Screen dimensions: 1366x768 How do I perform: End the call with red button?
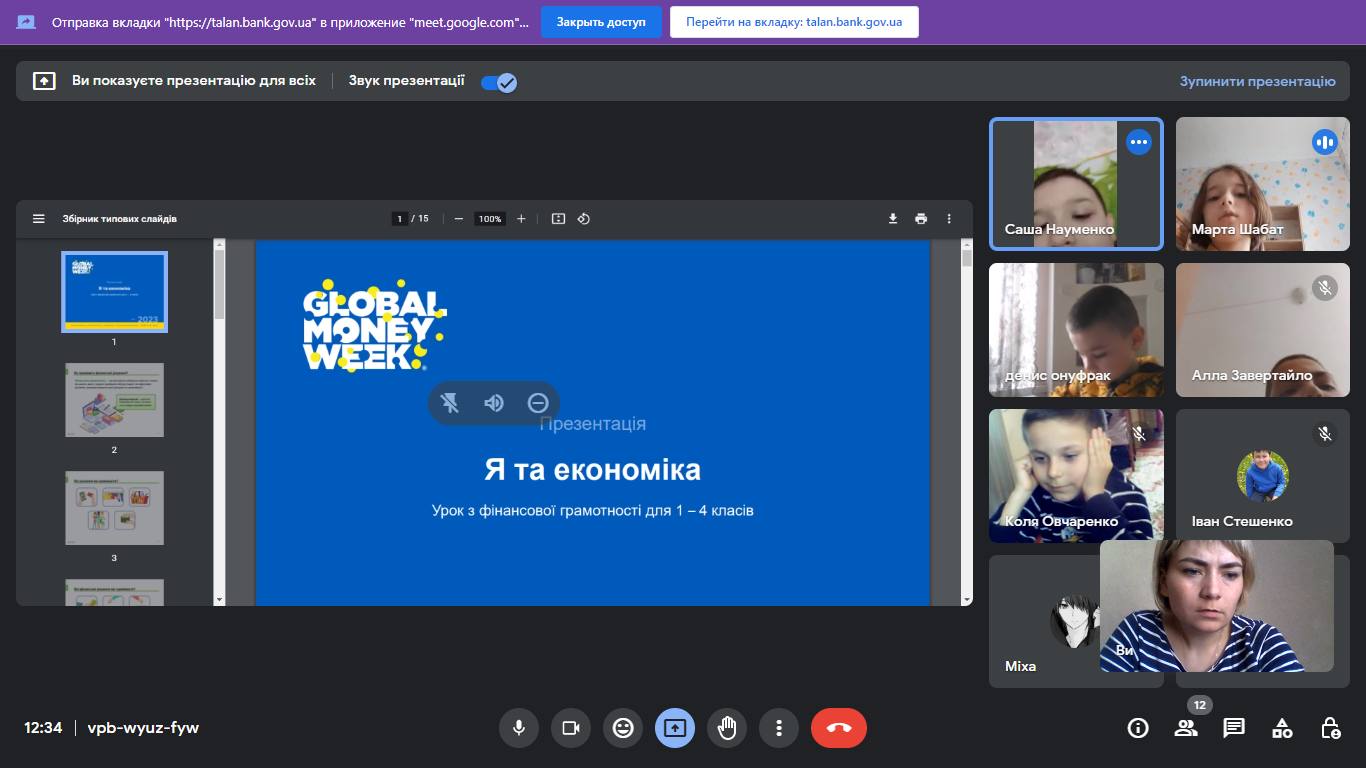839,728
